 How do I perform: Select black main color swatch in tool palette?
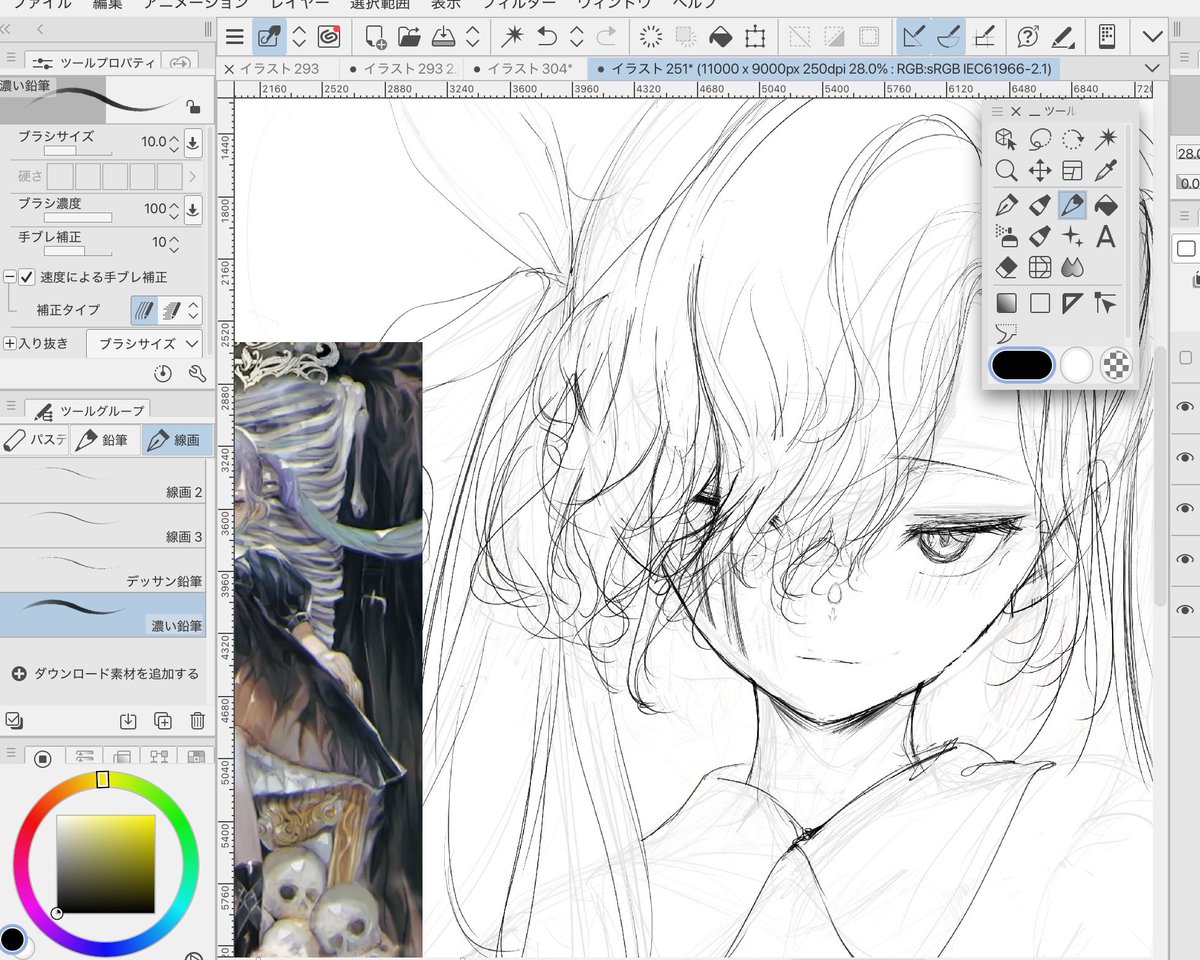coord(1021,365)
